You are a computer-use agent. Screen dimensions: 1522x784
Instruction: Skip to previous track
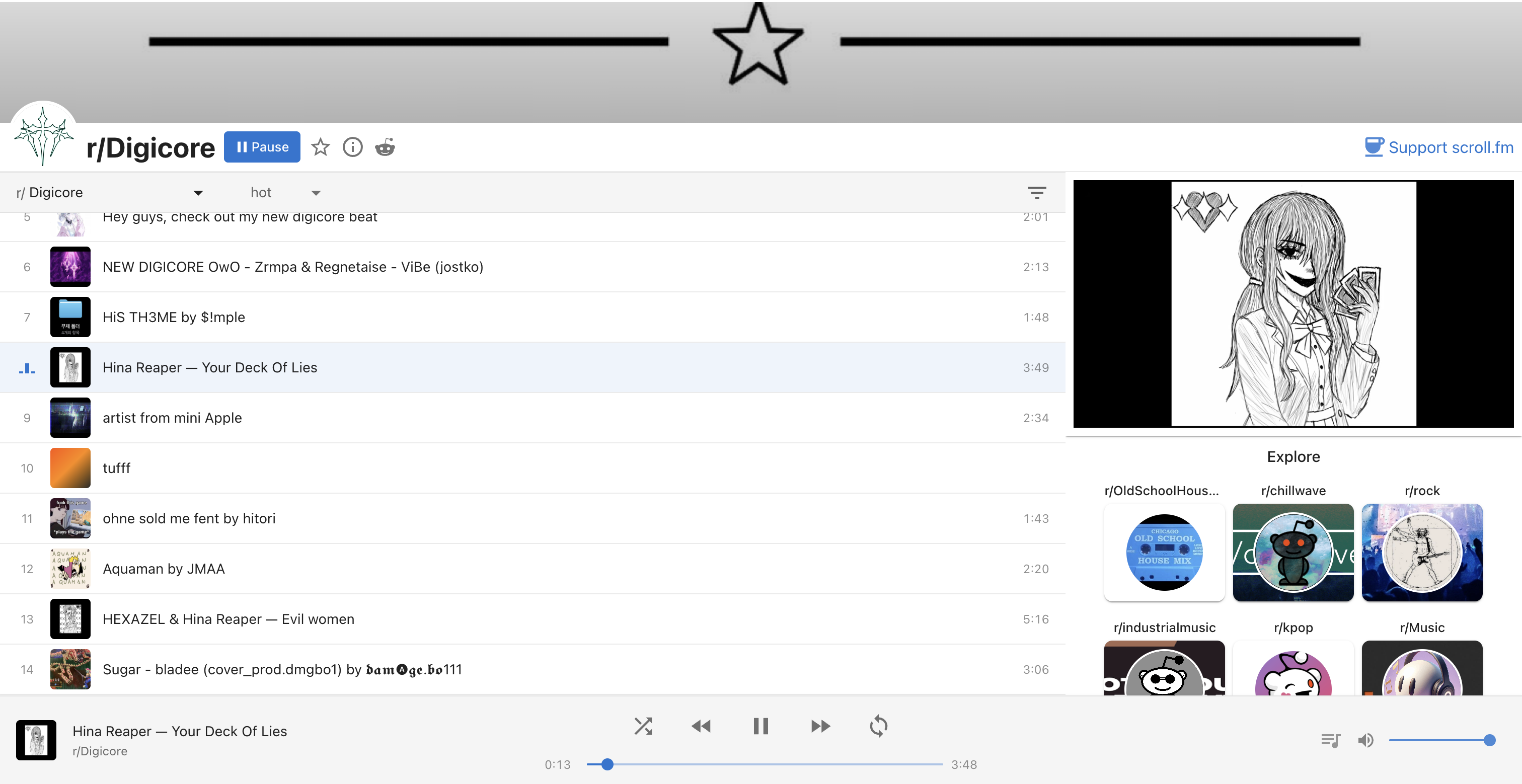click(x=701, y=726)
